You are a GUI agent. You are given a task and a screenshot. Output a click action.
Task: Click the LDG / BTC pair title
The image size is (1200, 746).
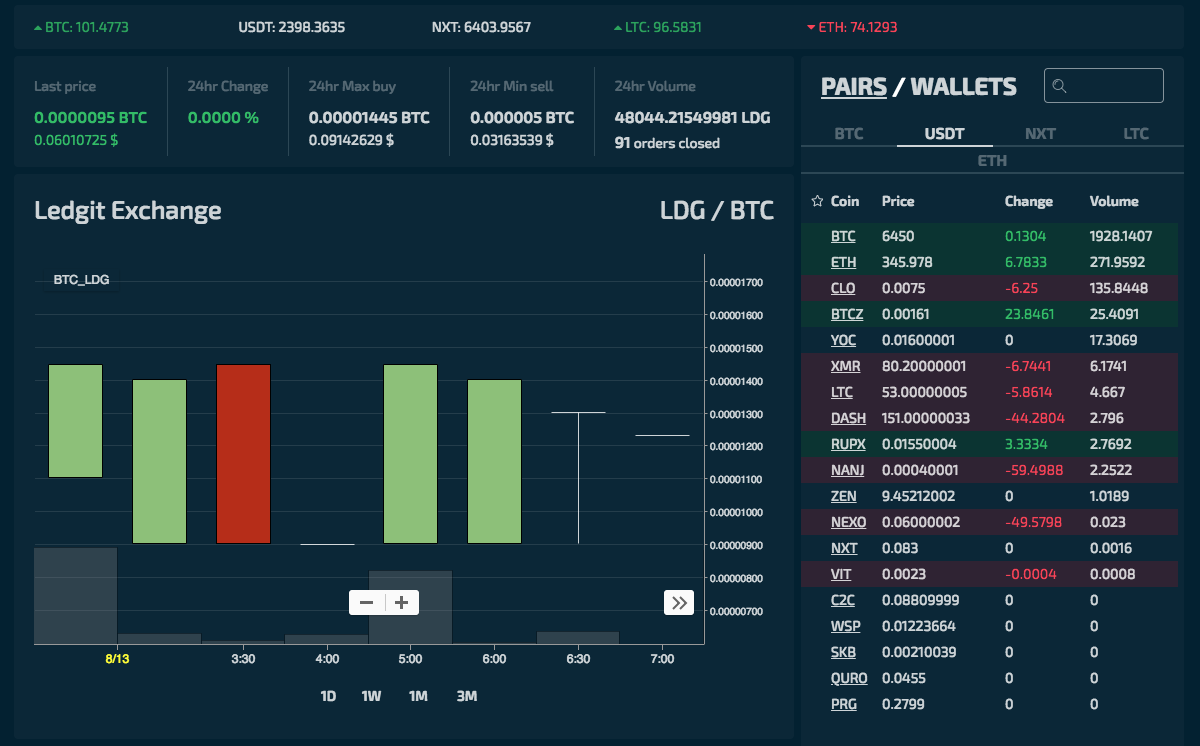pyautogui.click(x=717, y=211)
